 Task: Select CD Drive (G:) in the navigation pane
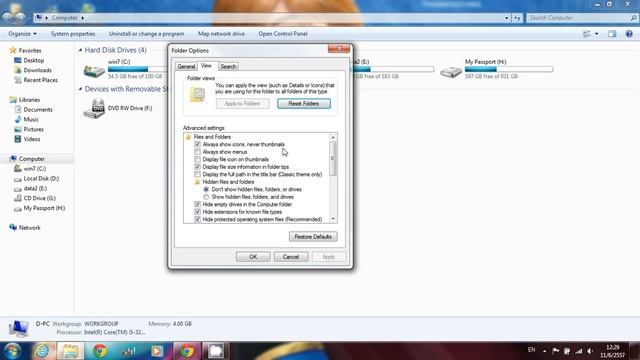[x=40, y=198]
